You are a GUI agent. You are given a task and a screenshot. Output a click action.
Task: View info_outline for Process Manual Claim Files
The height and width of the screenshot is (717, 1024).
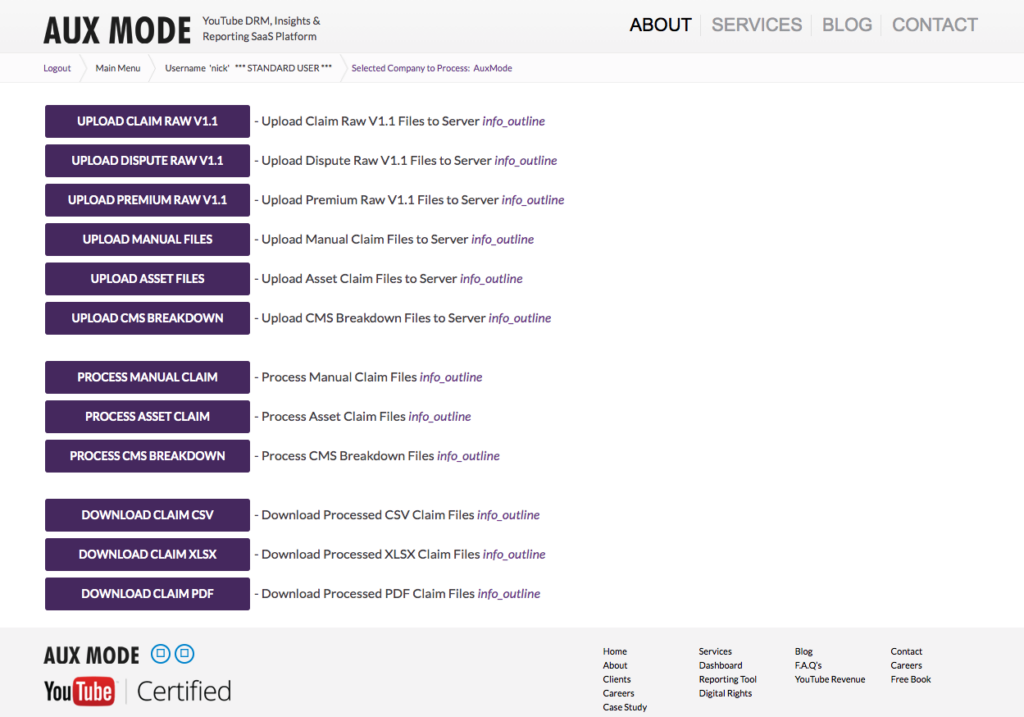(x=451, y=377)
